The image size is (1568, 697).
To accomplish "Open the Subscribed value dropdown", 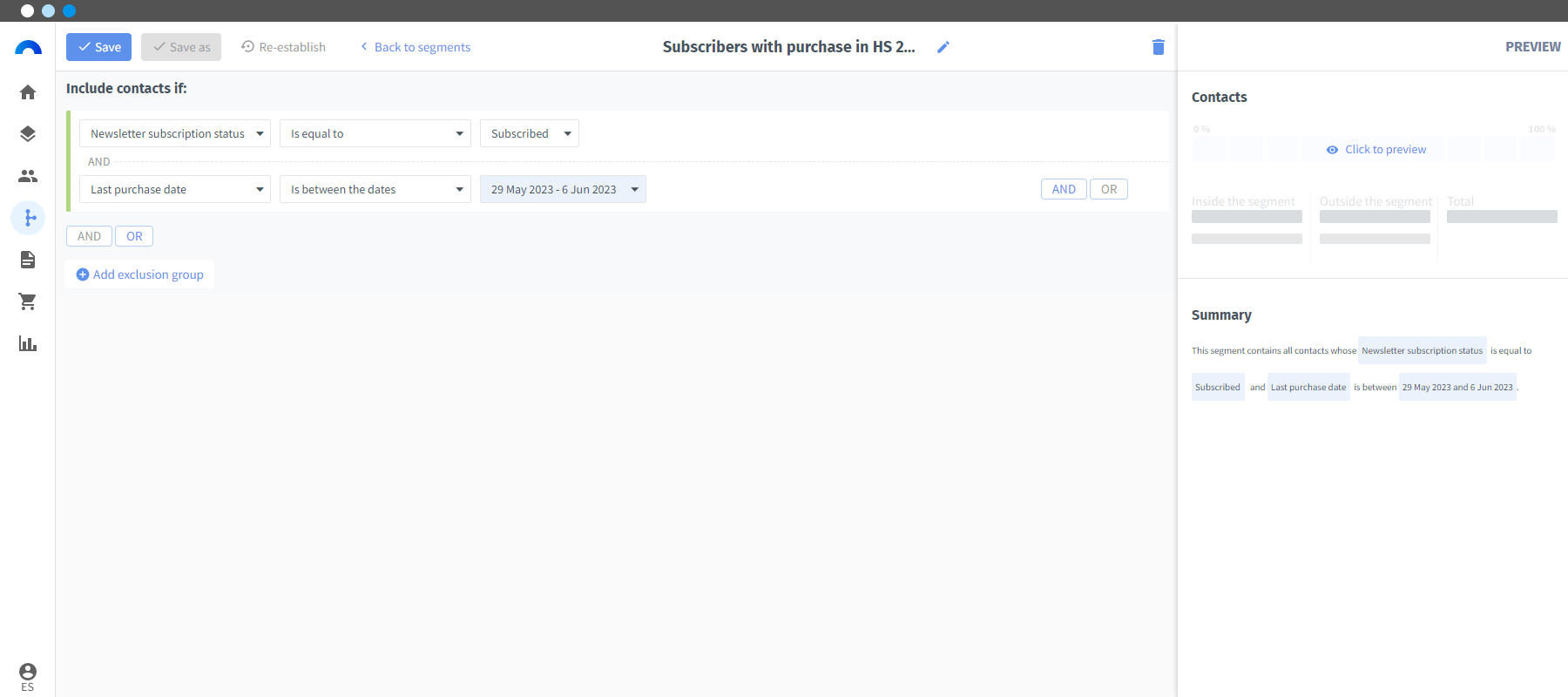I will click(x=530, y=133).
